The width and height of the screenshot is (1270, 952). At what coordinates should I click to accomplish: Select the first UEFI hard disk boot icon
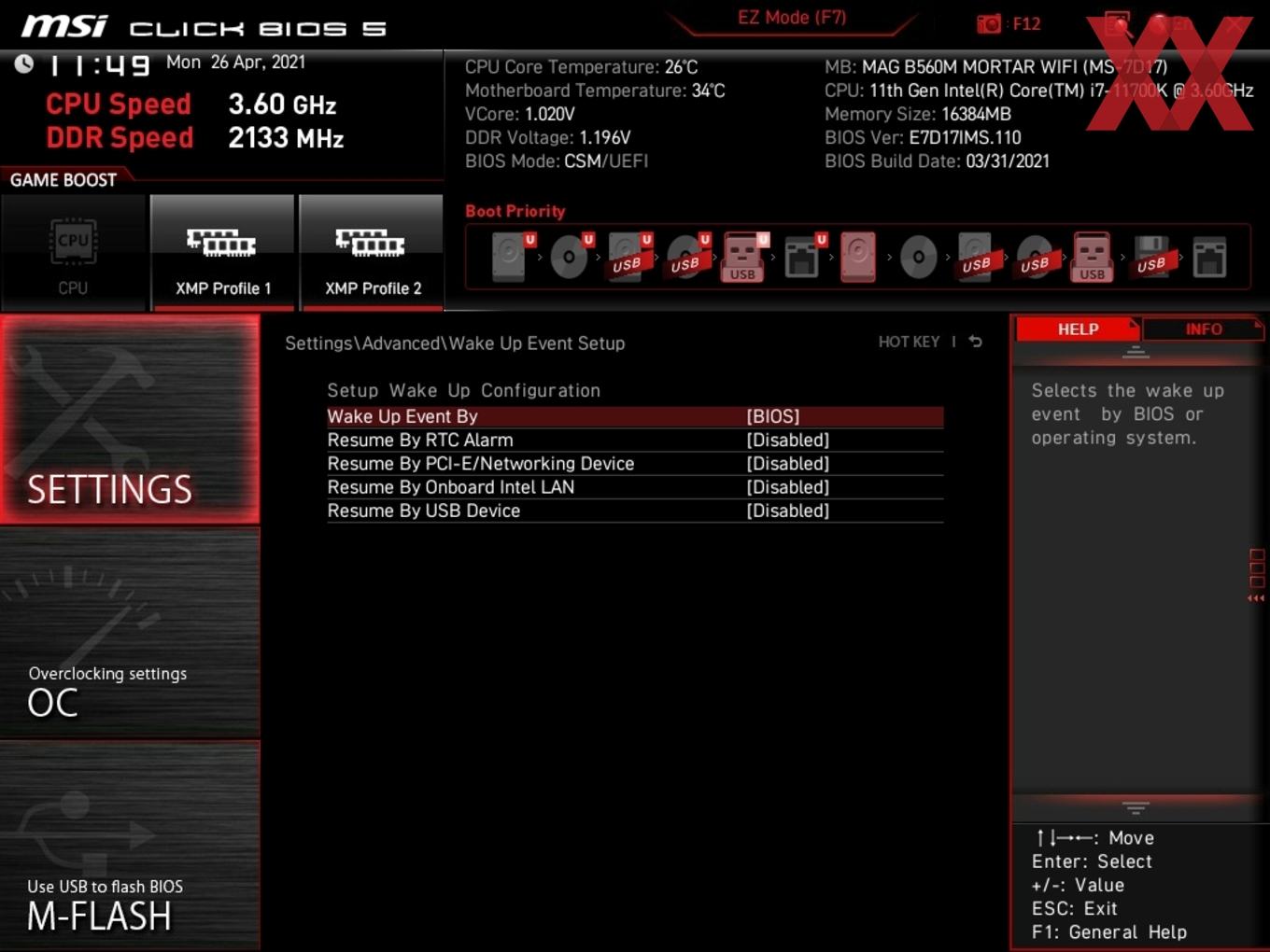(x=511, y=257)
